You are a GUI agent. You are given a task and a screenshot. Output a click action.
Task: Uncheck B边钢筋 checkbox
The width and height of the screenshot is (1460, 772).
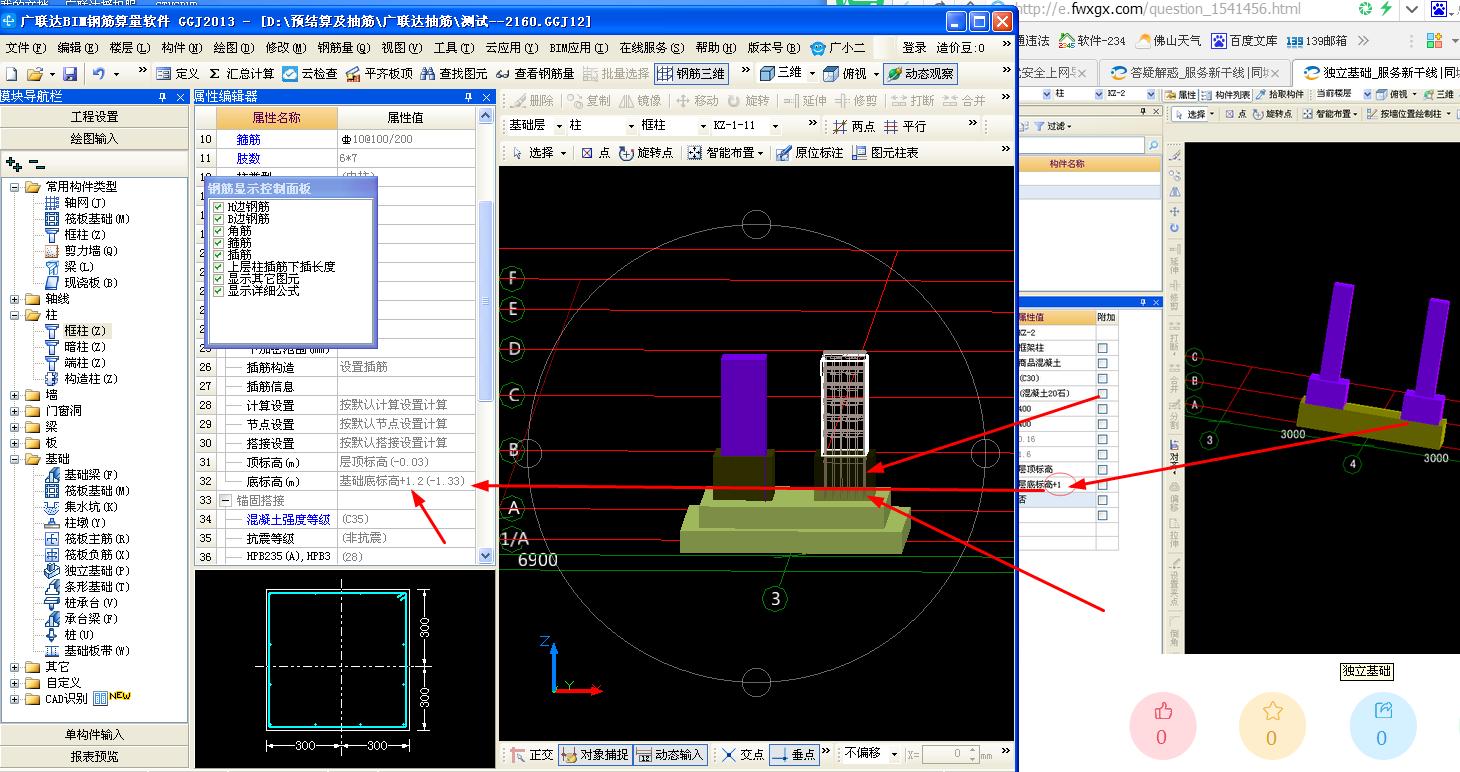pyautogui.click(x=219, y=219)
